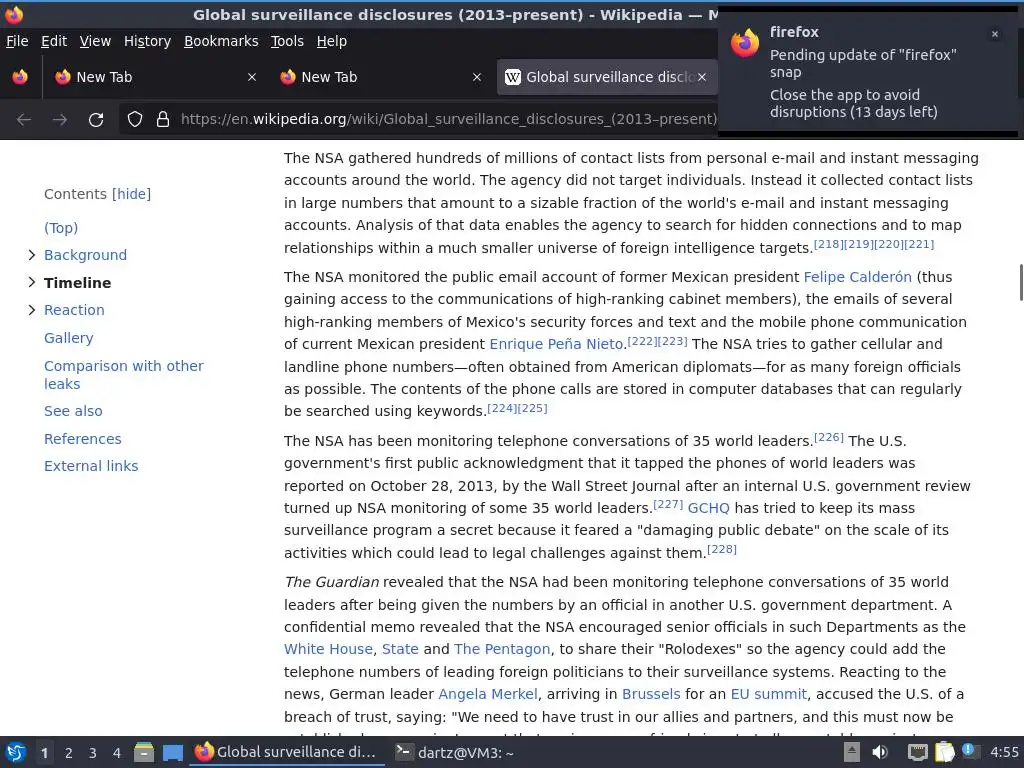Image resolution: width=1024 pixels, height=768 pixels.
Task: Expand the Timeline section in contents
Action: tap(31, 282)
